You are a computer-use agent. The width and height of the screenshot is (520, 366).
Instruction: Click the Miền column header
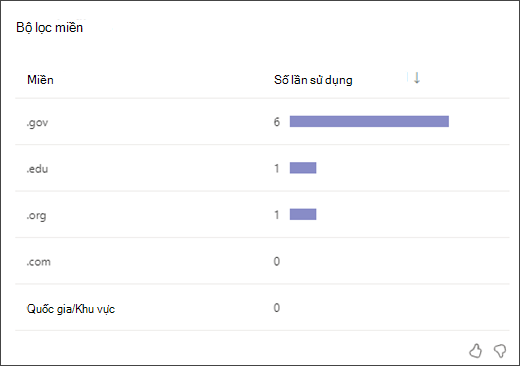[40, 80]
